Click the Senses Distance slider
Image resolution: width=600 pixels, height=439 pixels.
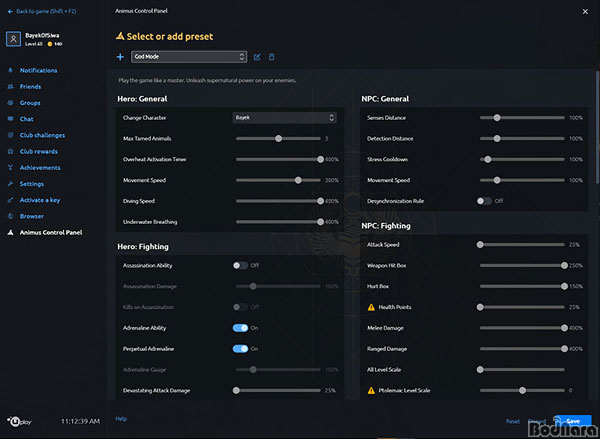click(522, 118)
